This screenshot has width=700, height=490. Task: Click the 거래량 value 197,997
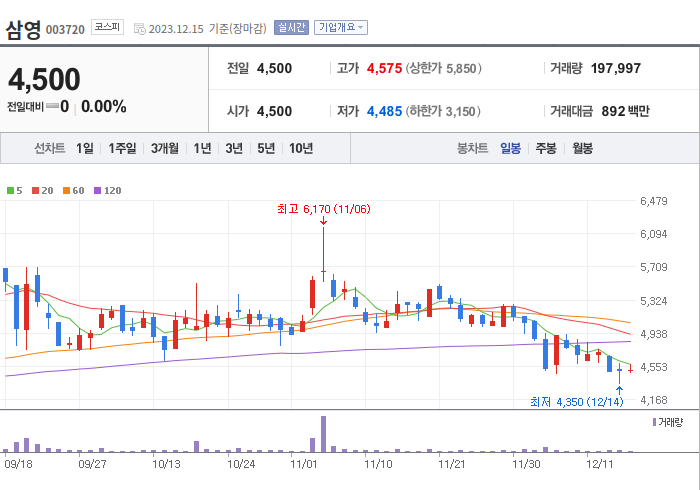click(616, 68)
